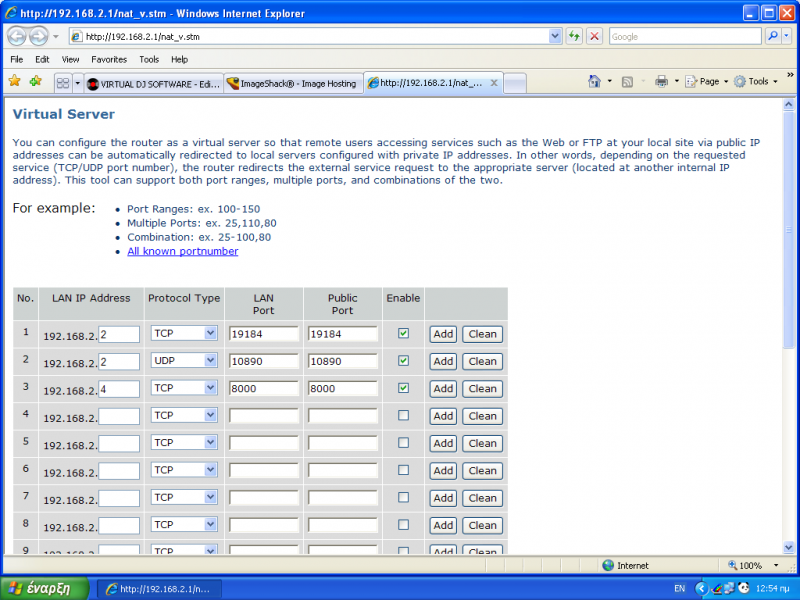Click the search magnifier icon
The height and width of the screenshot is (600, 800).
tap(773, 36)
